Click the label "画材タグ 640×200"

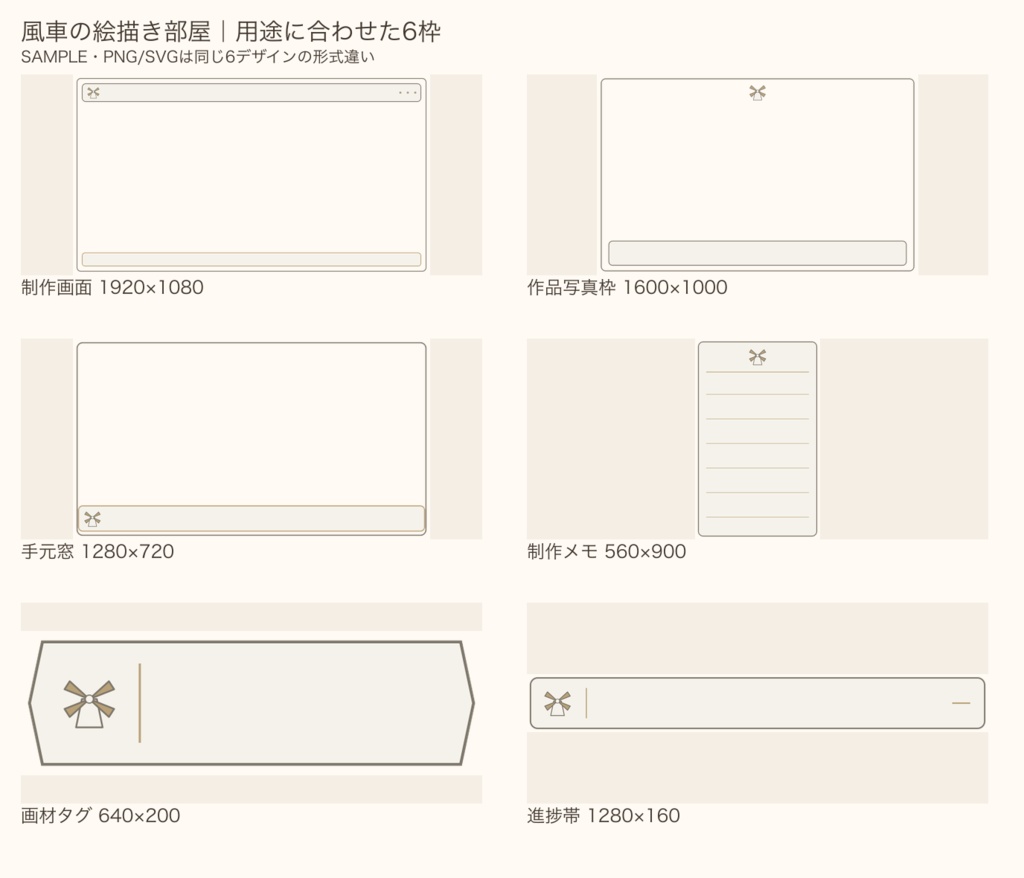coord(101,815)
